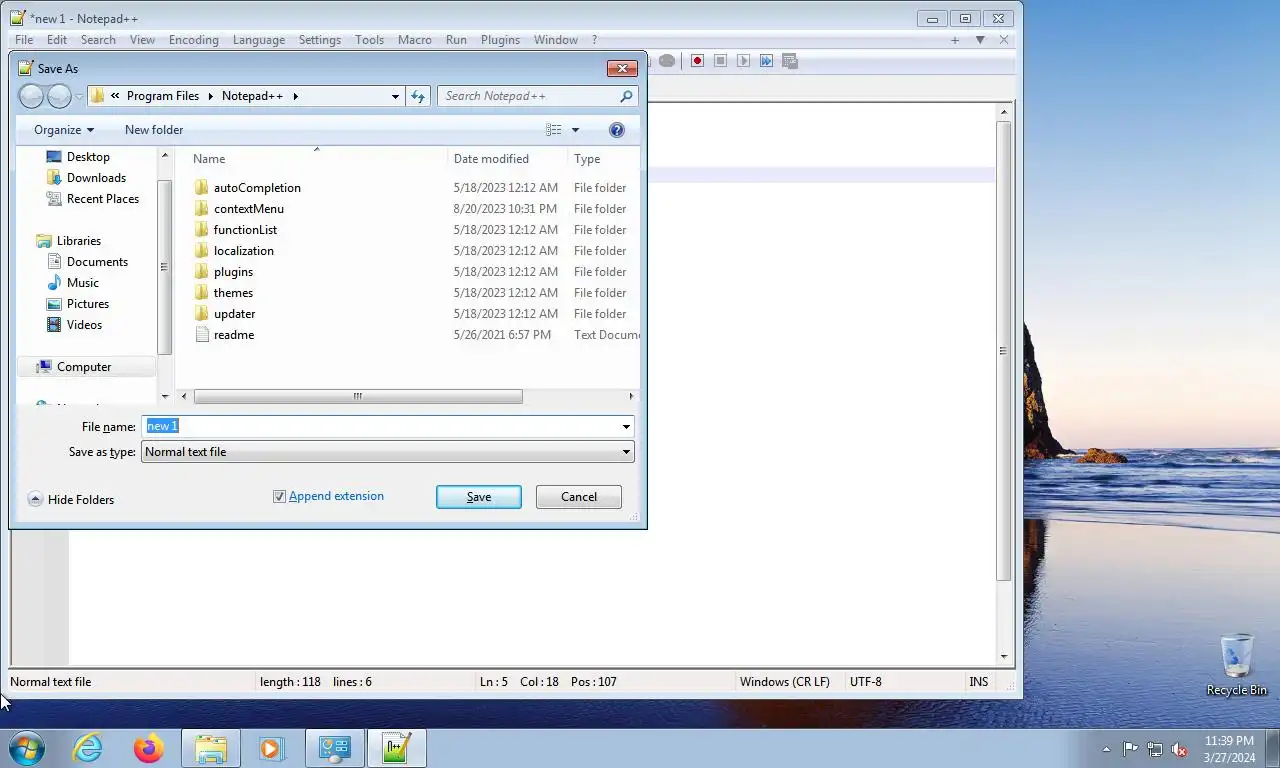Select the autoCompletion folder icon

tap(202, 188)
